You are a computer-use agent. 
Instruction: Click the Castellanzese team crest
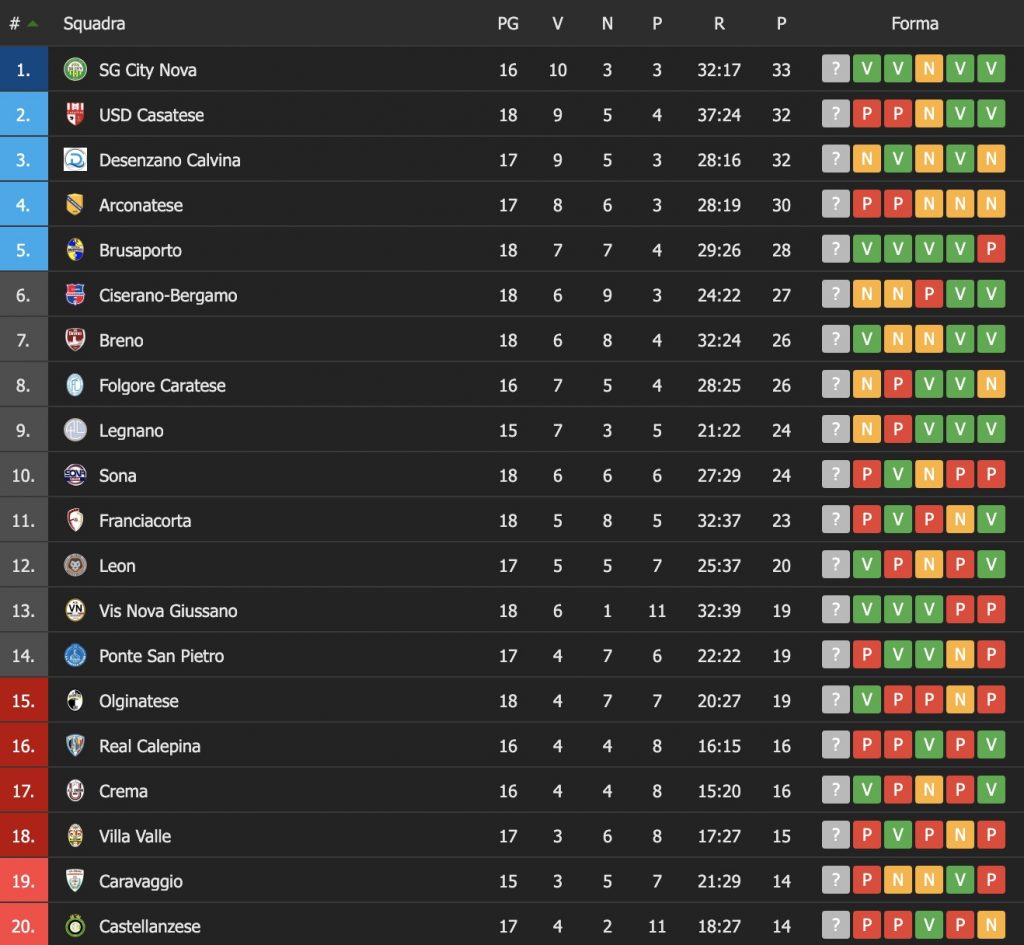coord(75,926)
